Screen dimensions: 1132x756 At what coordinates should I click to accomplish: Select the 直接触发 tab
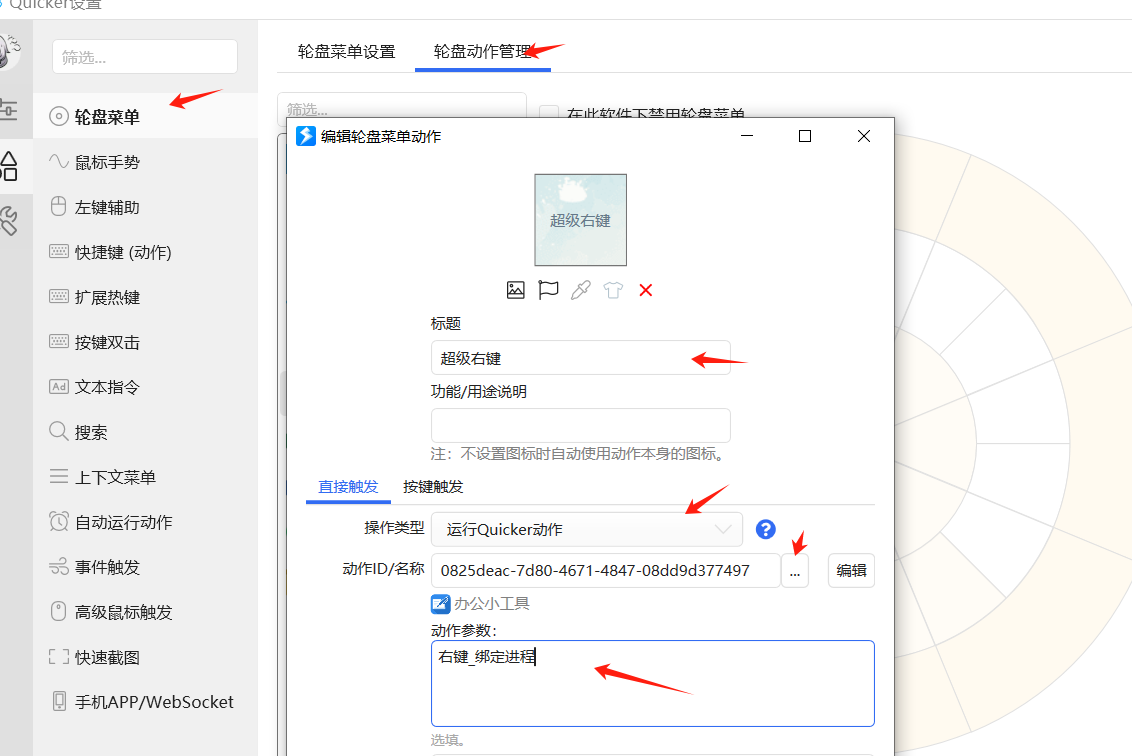(348, 487)
